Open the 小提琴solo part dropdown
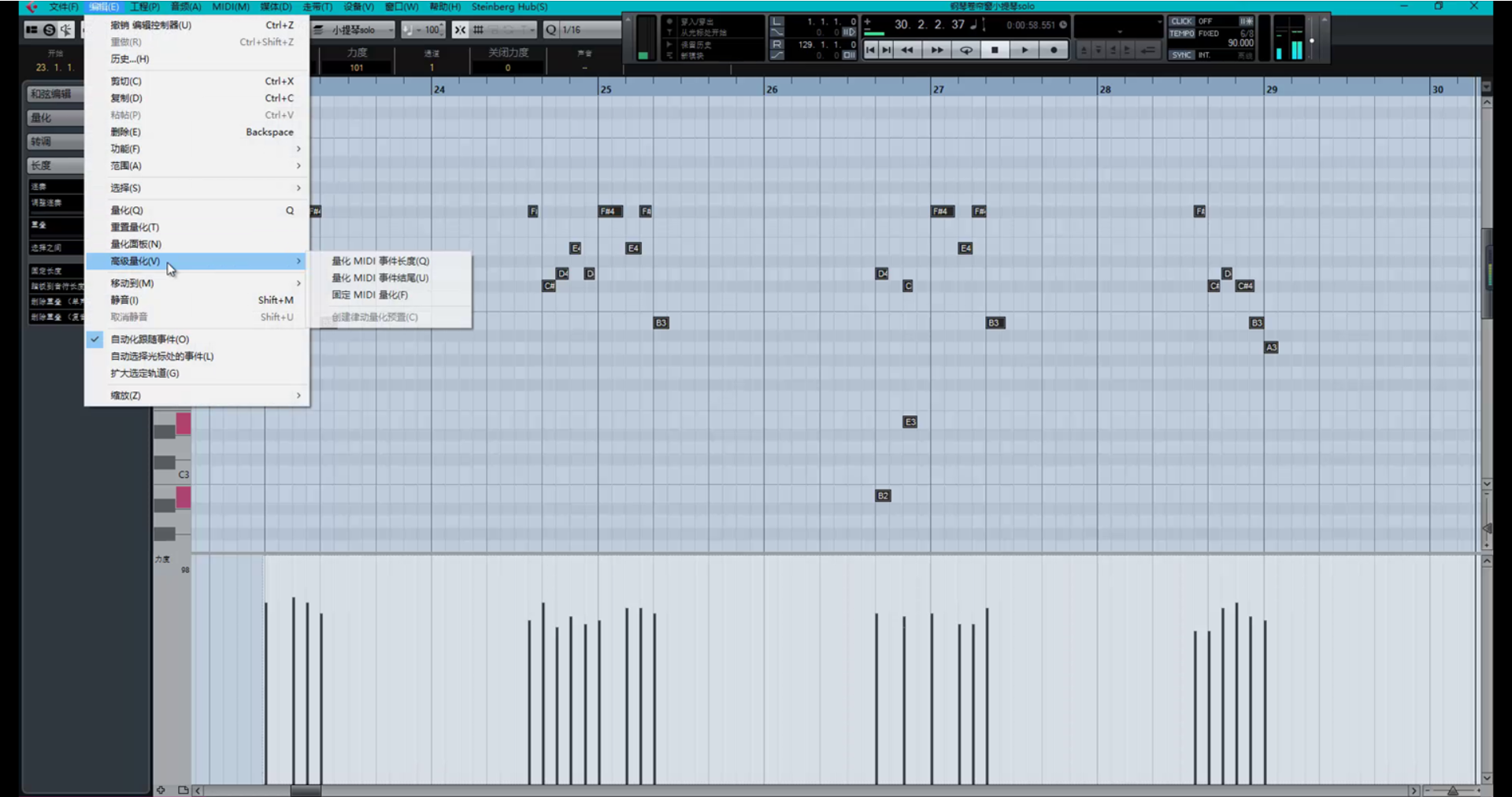This screenshot has width=1512, height=797. pos(354,30)
